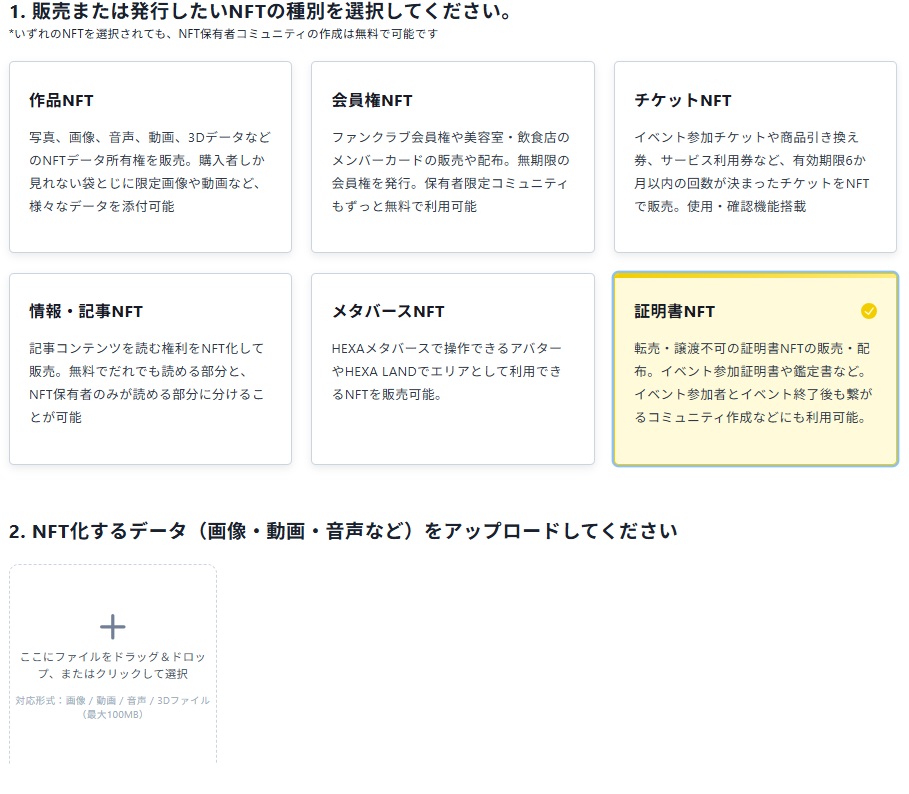Image resolution: width=909 pixels, height=794 pixels.
Task: Click the step 1 NFT種別 heading
Action: coord(261,13)
